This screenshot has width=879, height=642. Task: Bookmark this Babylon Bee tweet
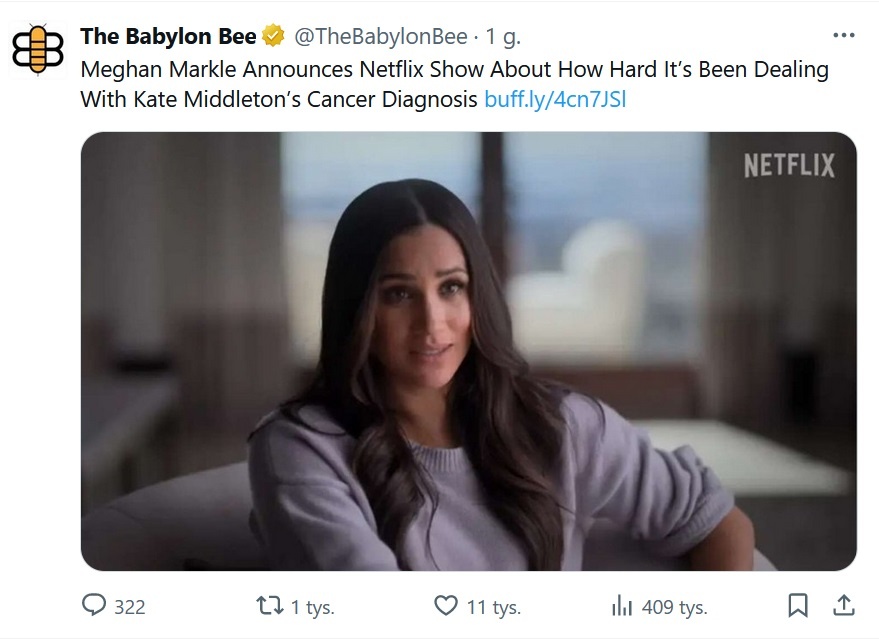coord(798,605)
